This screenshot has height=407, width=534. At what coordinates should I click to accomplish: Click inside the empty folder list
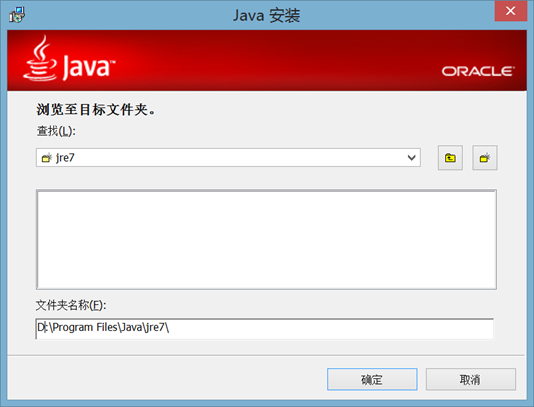tap(266, 240)
